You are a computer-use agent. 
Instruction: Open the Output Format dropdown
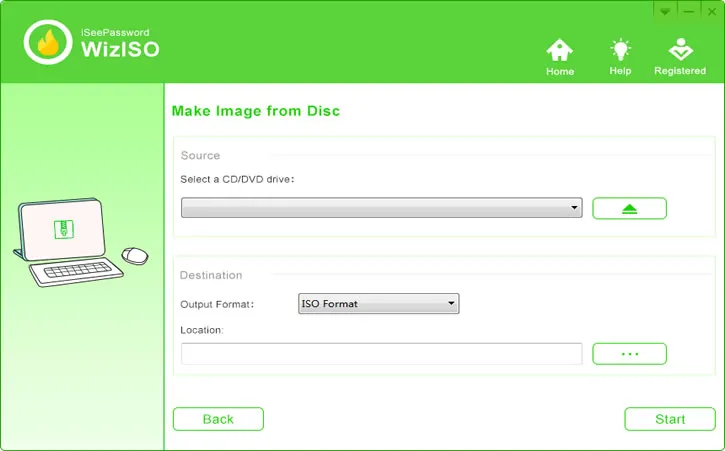click(379, 304)
